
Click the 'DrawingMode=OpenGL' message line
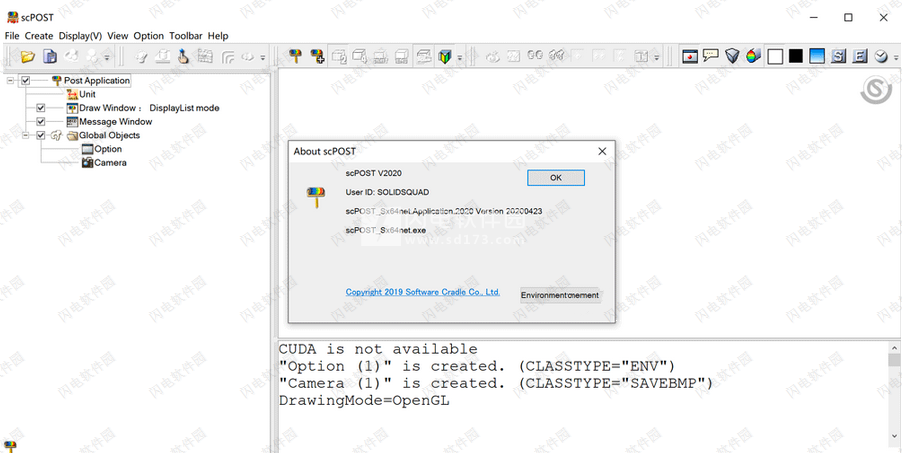click(364, 401)
